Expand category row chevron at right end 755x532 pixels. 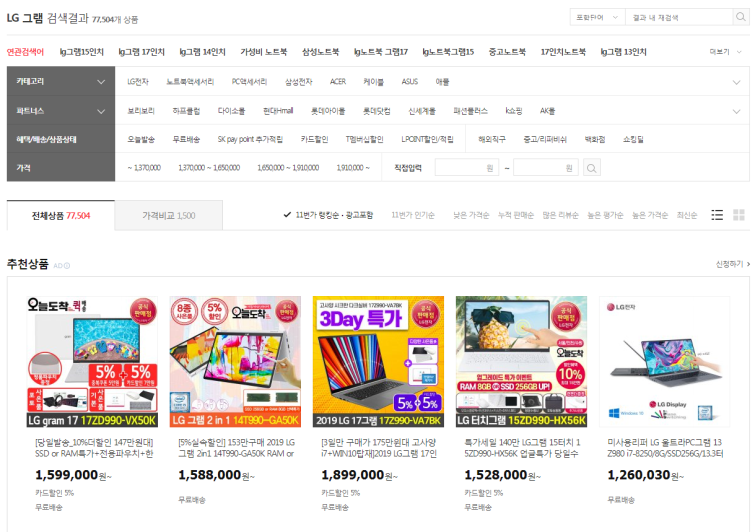736,82
